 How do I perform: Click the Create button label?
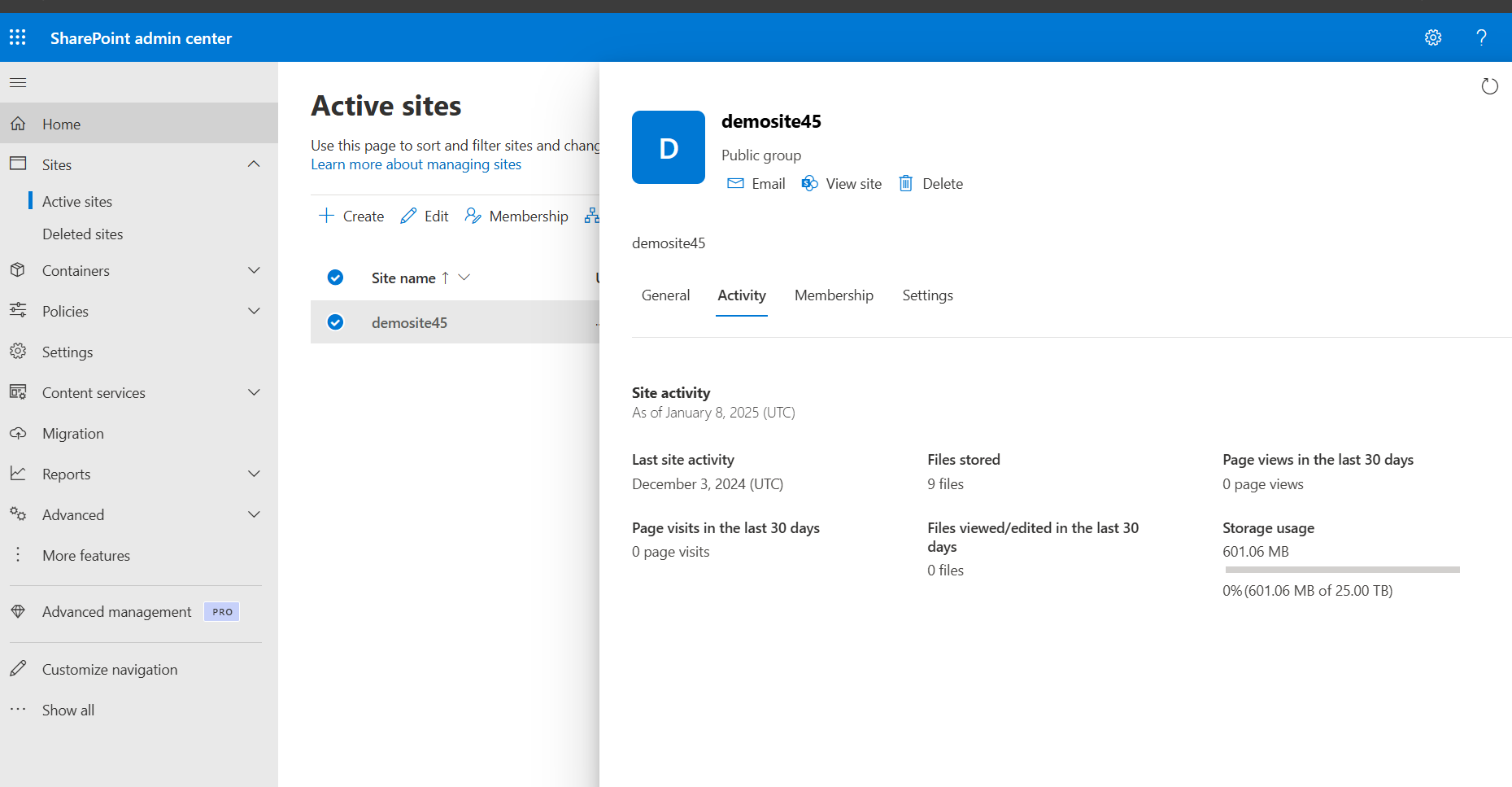[x=364, y=216]
